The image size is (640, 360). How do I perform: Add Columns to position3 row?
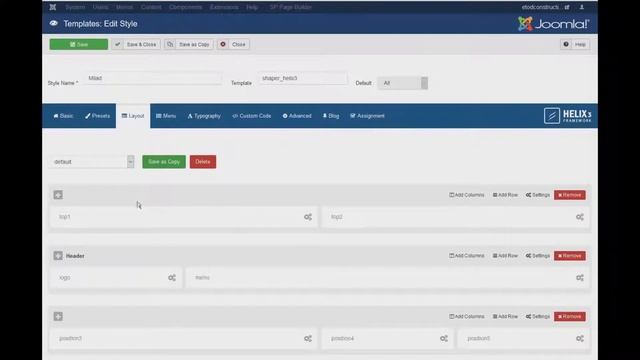click(467, 317)
